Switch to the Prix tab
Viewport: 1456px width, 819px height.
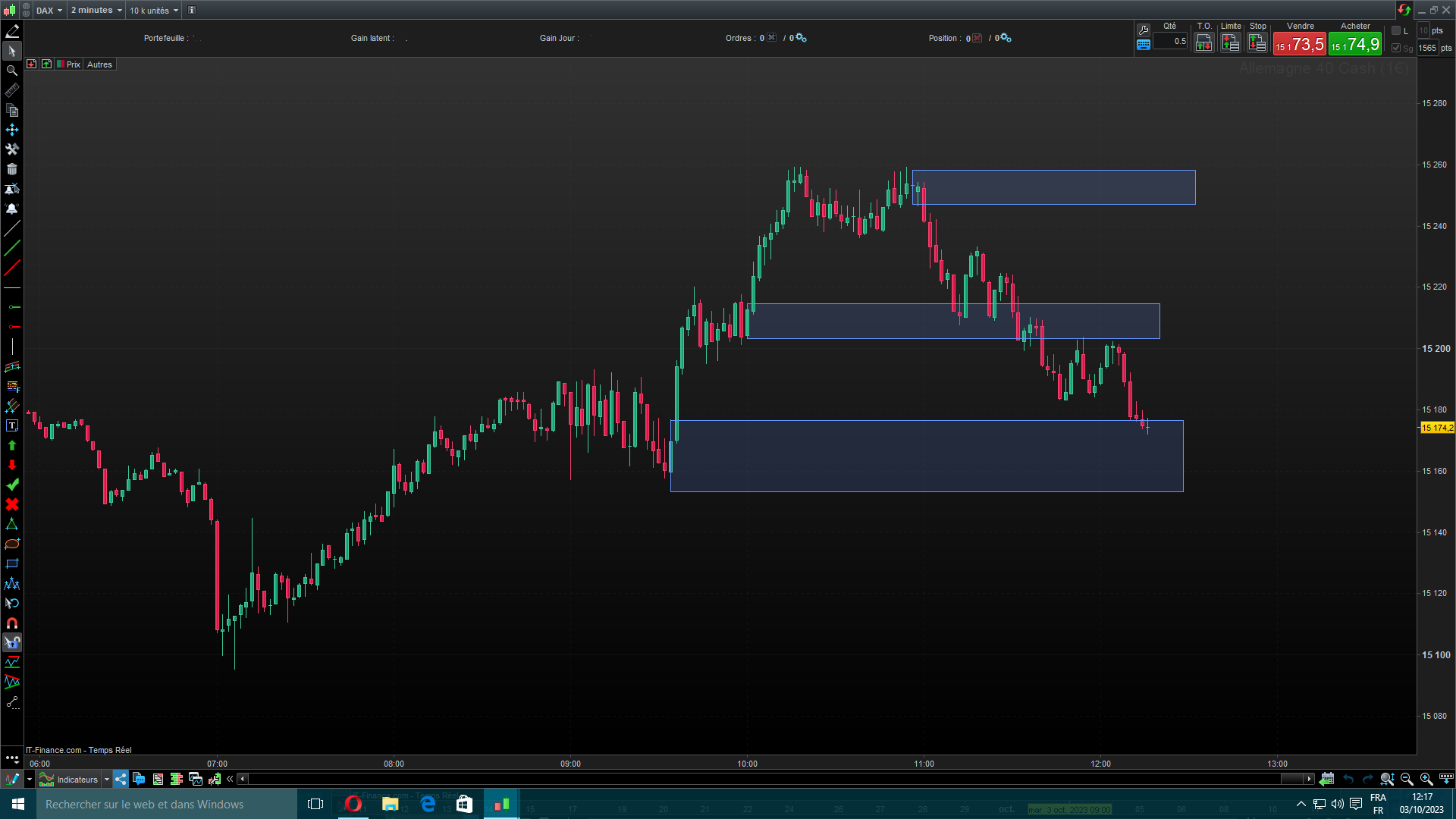pyautogui.click(x=73, y=64)
